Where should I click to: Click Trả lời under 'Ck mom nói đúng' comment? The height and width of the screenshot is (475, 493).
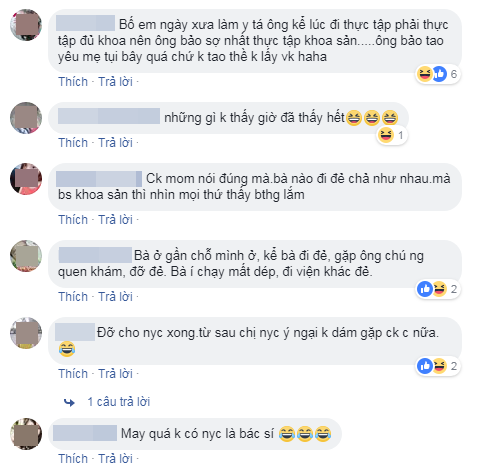coord(115,220)
